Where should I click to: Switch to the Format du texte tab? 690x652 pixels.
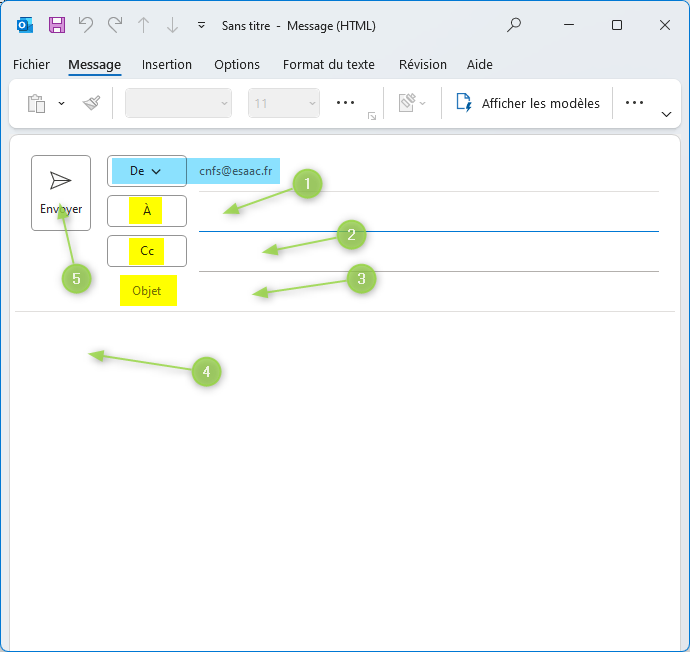click(x=328, y=65)
